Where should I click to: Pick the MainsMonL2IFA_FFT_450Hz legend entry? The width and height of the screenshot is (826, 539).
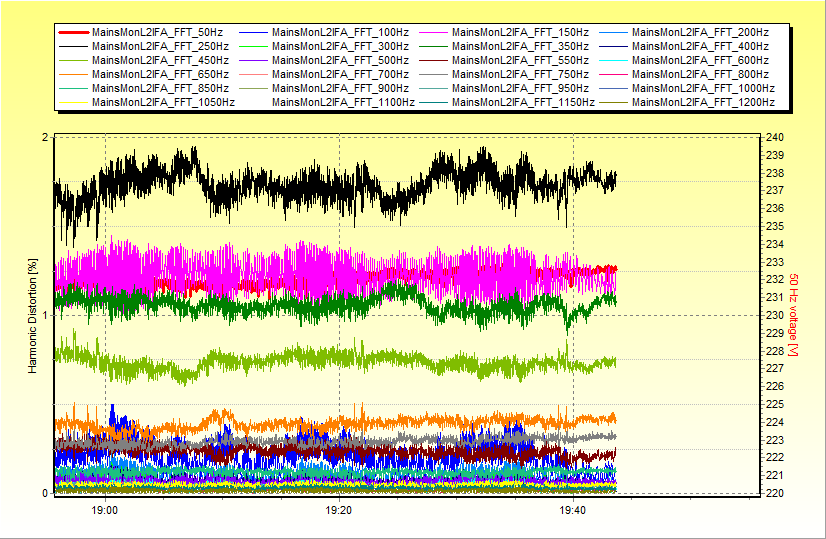[160, 61]
